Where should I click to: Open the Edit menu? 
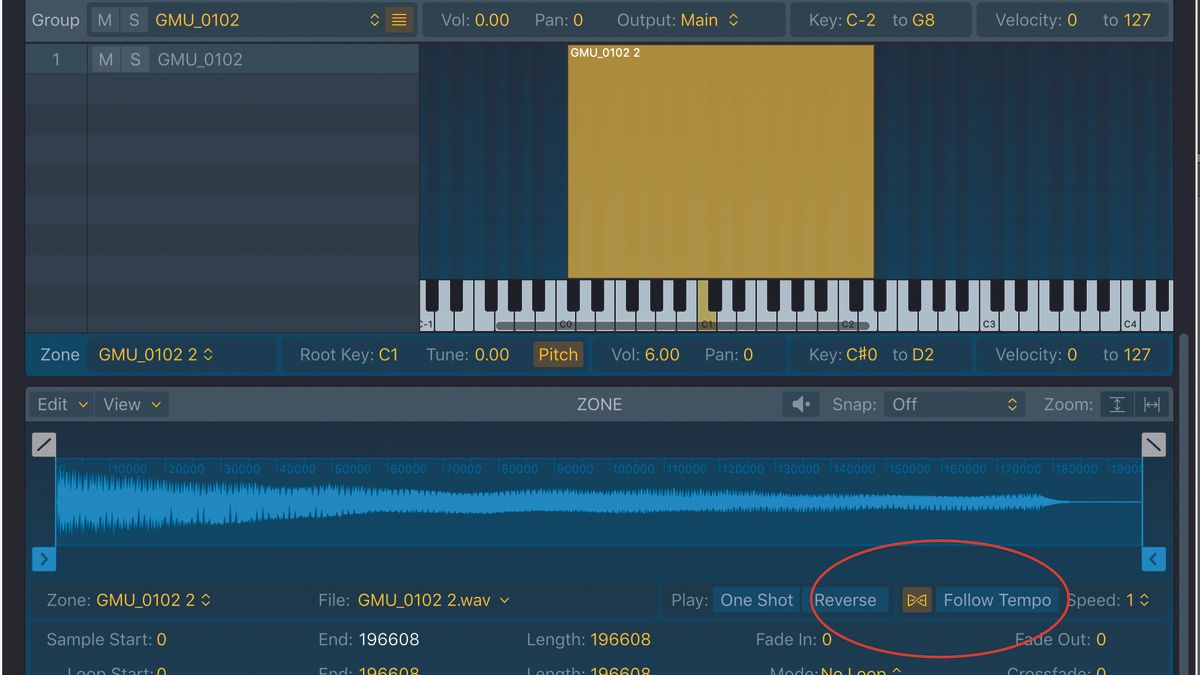(x=60, y=404)
